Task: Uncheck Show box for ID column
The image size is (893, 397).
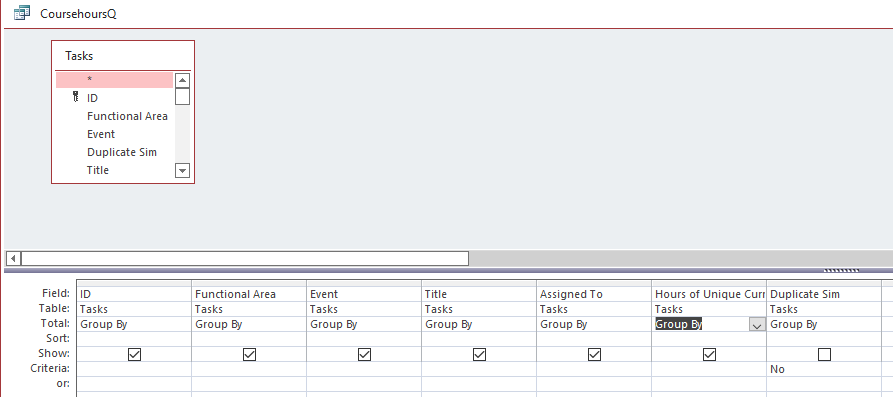Action: tap(134, 354)
